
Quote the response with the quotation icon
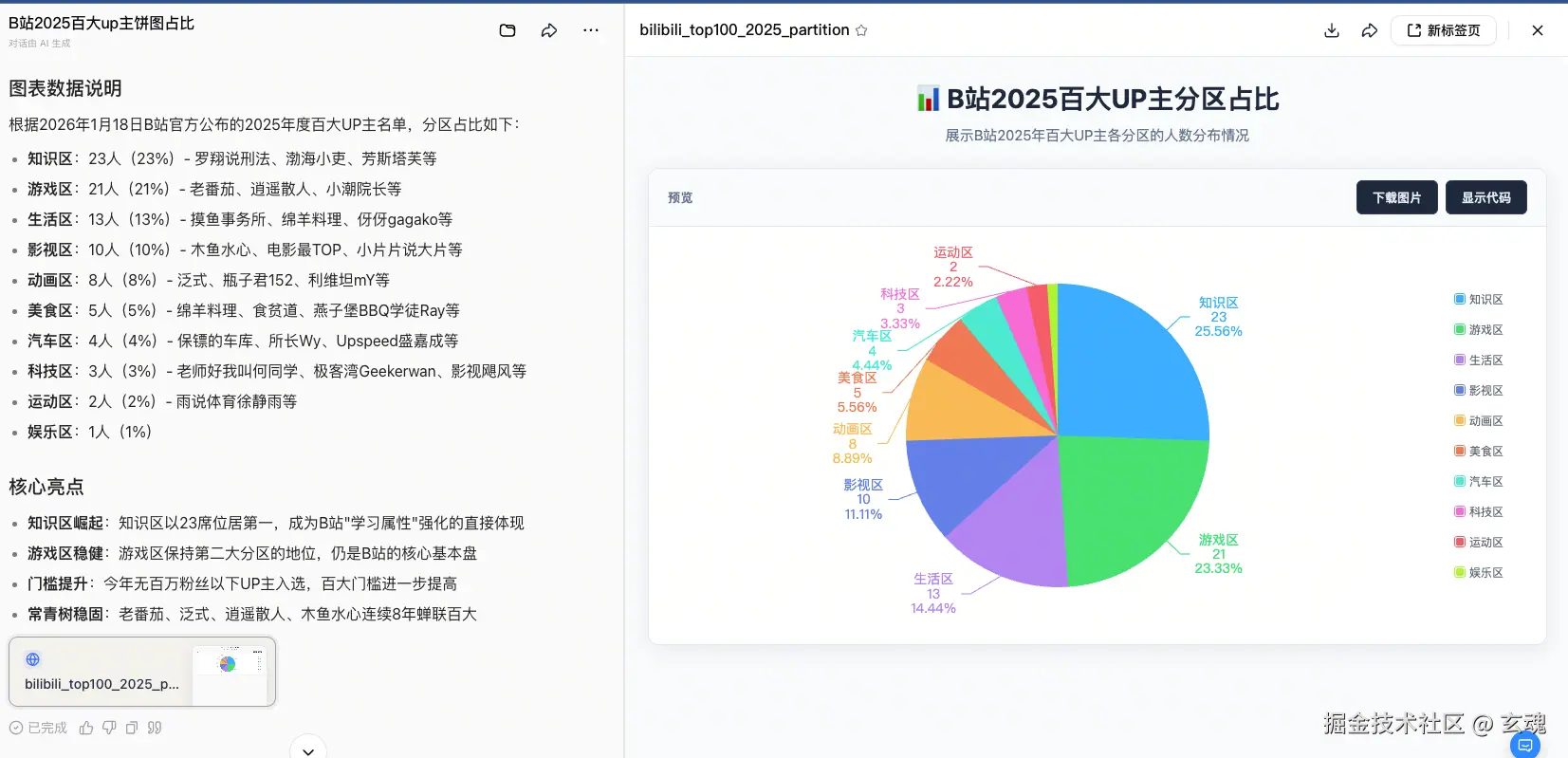155,728
